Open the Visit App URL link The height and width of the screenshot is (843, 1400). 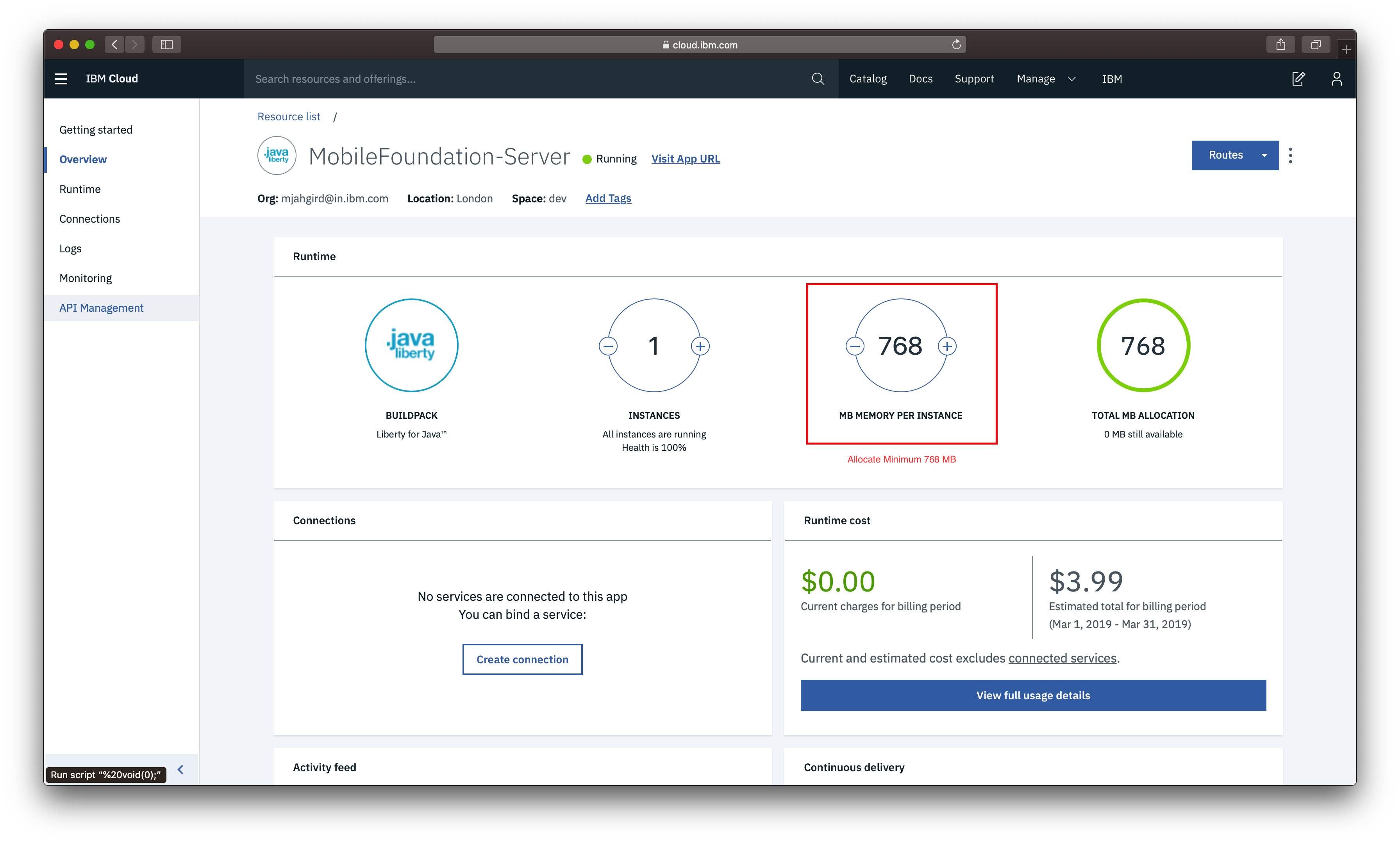[685, 159]
